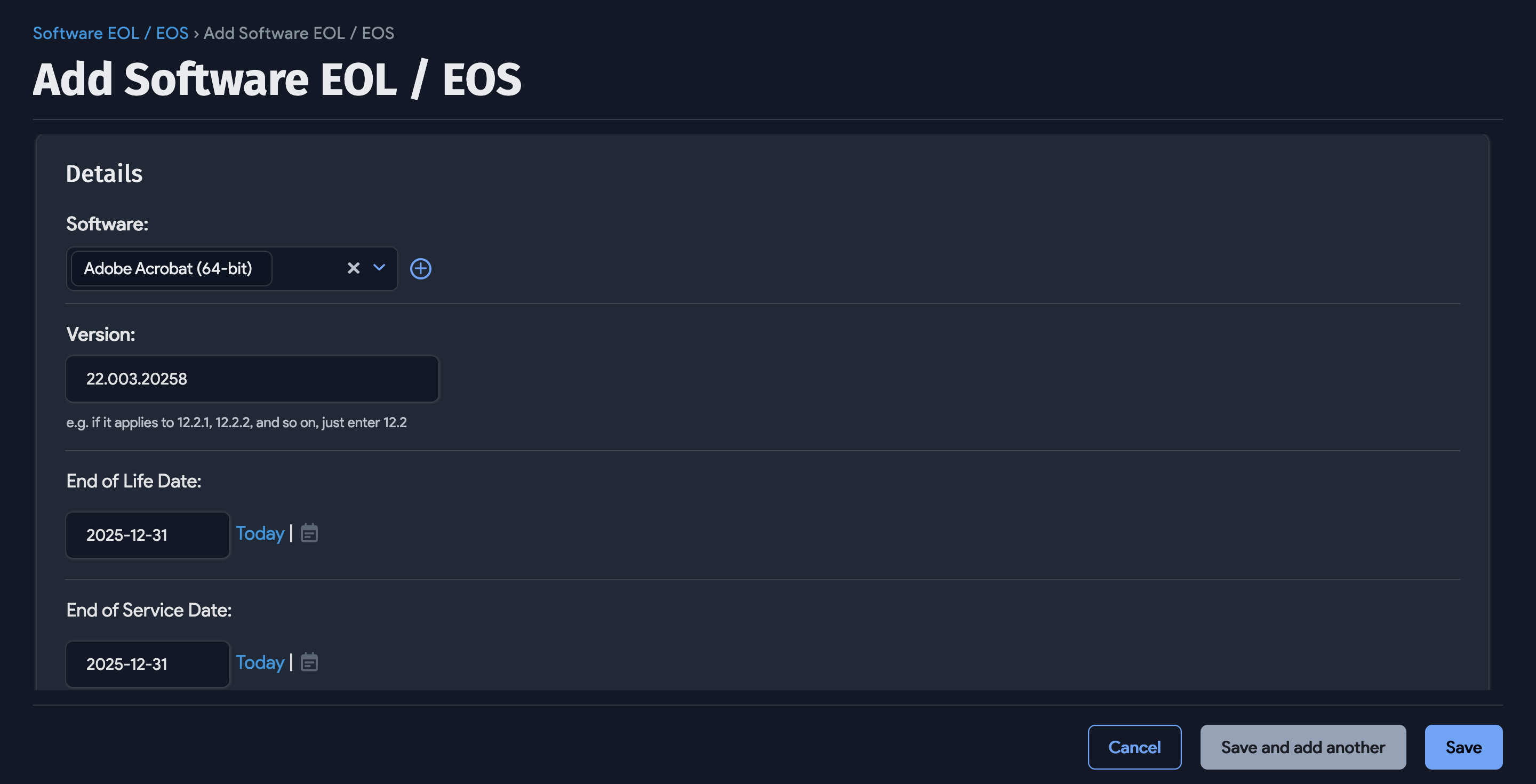Click the Save button

[1464, 747]
